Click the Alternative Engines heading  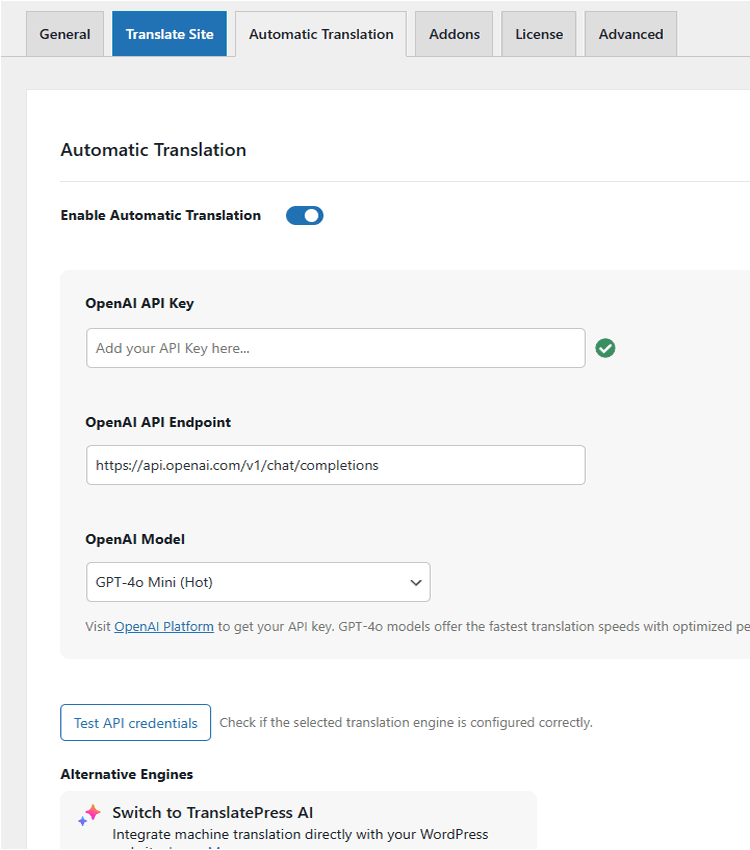point(127,774)
